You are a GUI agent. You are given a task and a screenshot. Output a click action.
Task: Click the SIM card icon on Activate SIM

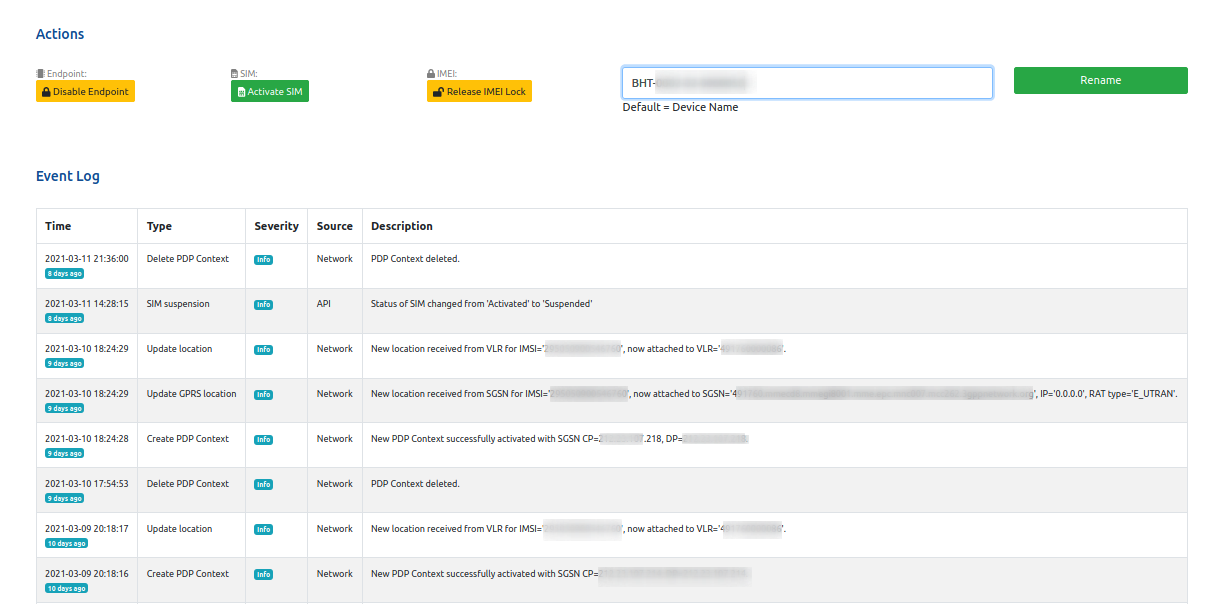pos(241,92)
